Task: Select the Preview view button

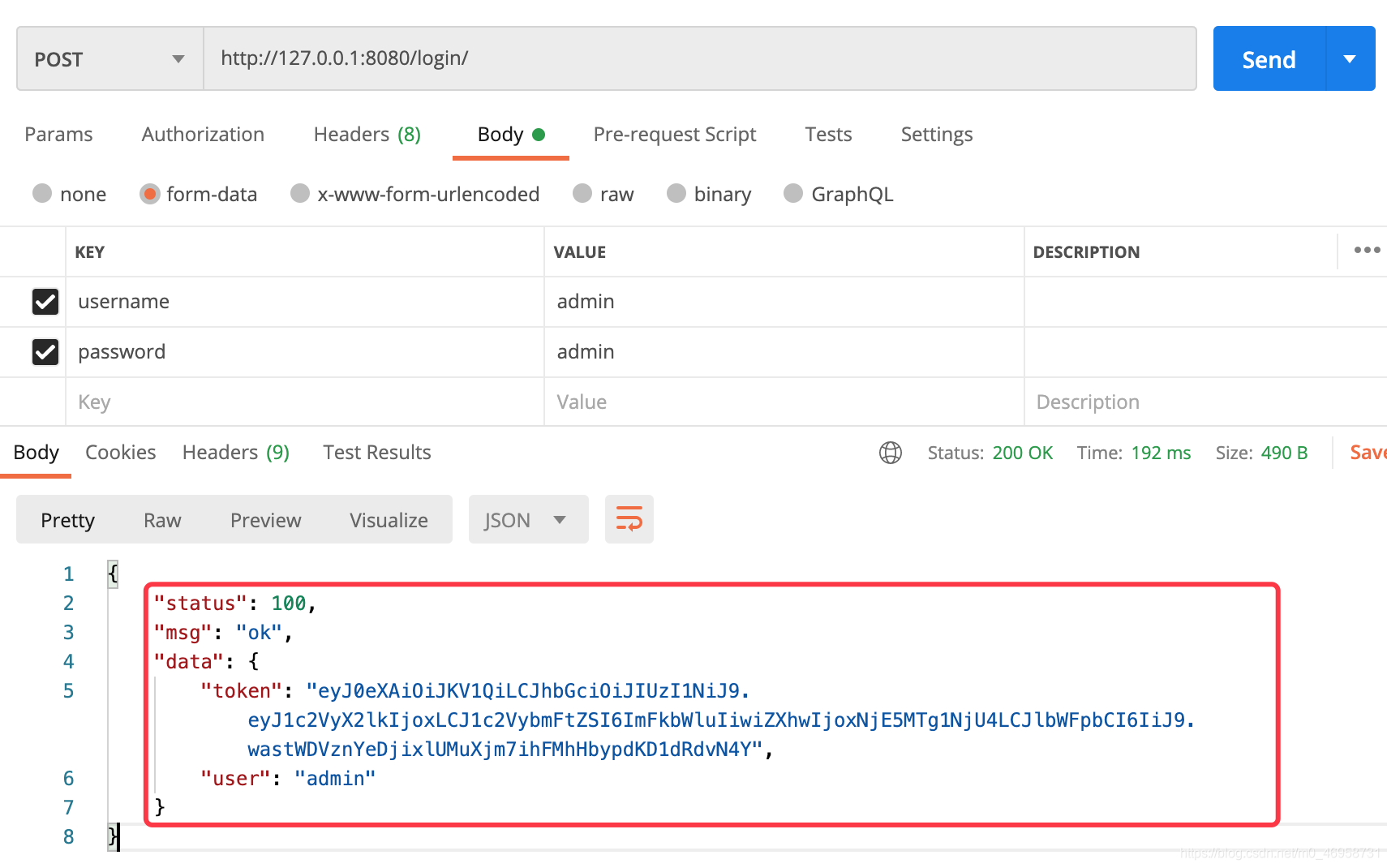Action: pos(265,519)
